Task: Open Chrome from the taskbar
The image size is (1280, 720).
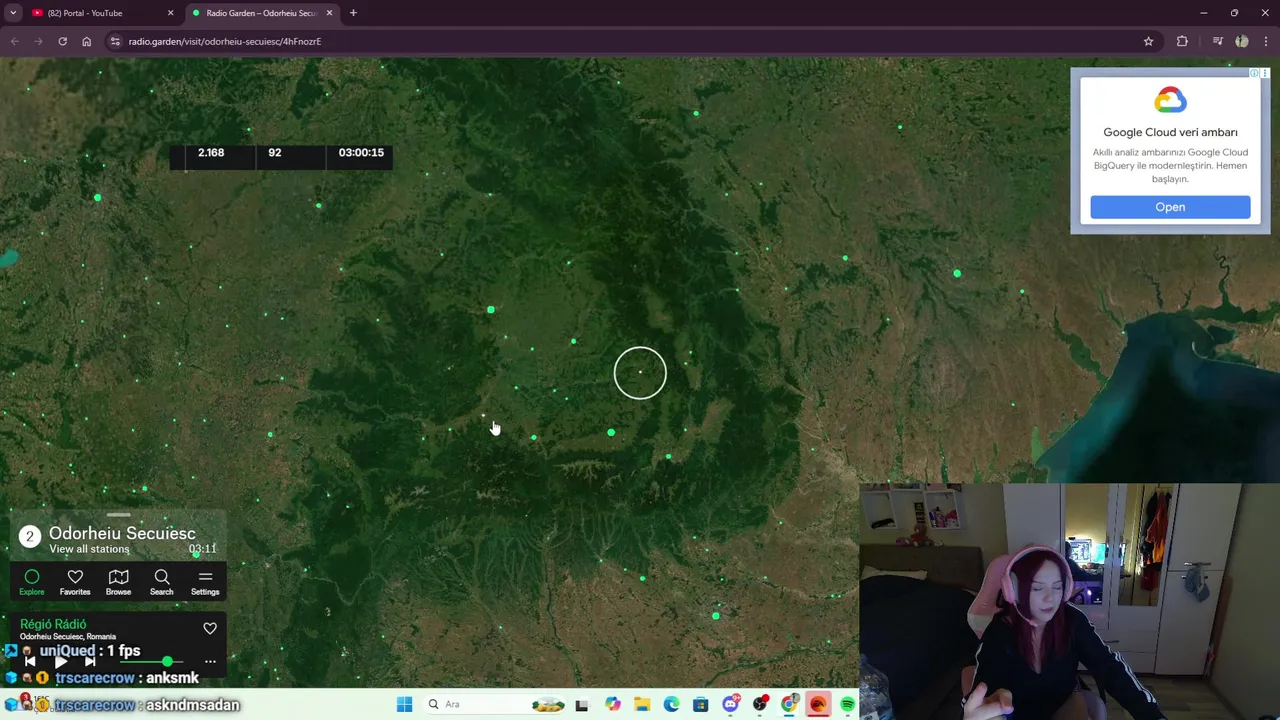Action: (x=789, y=704)
